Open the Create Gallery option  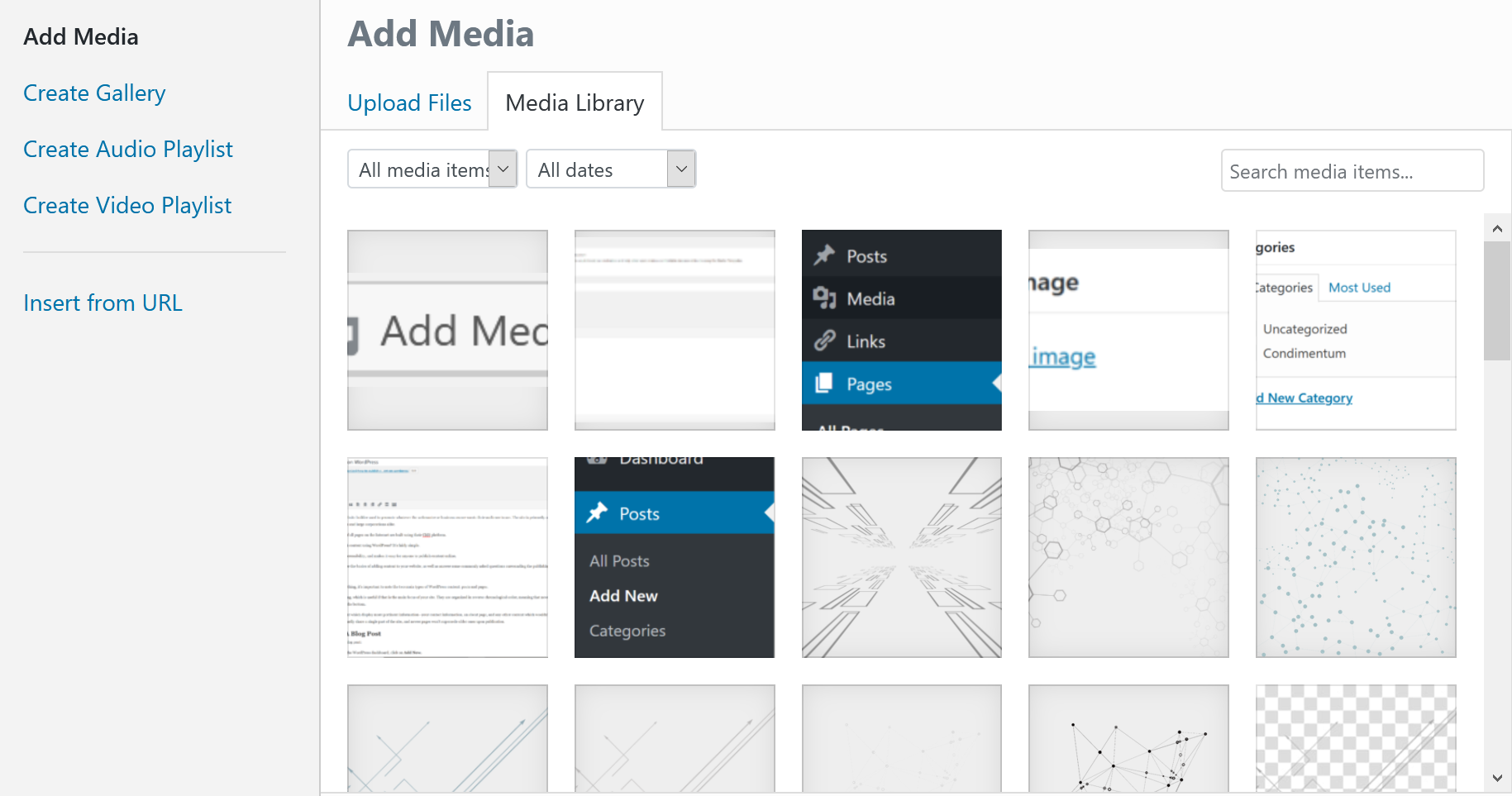point(94,93)
